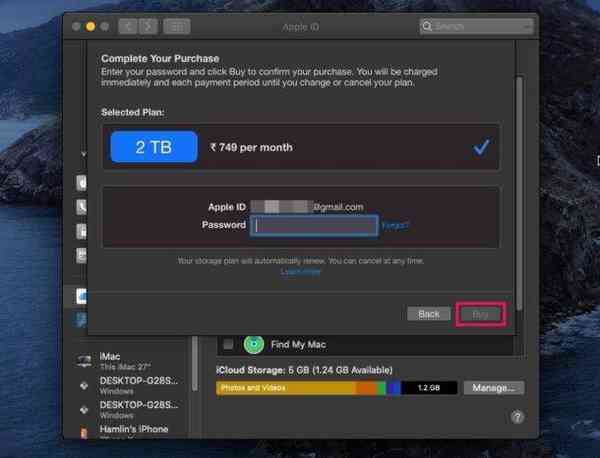The image size is (600, 458).
Task: Click the Find My Mac radar icon
Action: point(254,344)
